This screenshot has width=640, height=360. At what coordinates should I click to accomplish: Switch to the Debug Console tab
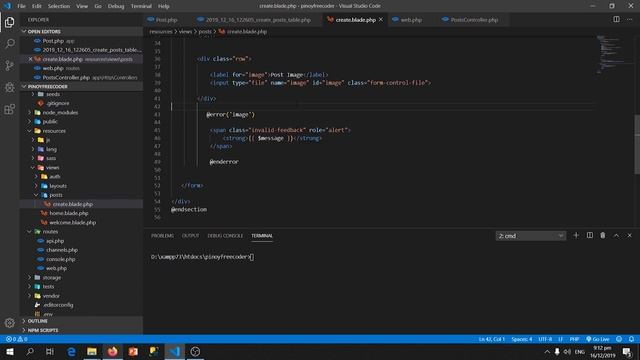(225, 236)
